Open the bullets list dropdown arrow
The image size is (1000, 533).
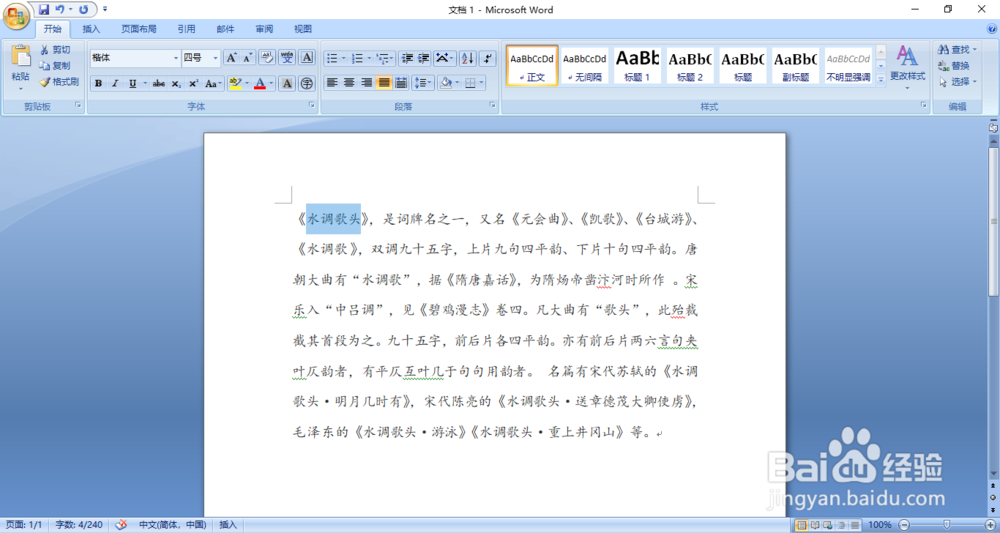click(344, 59)
